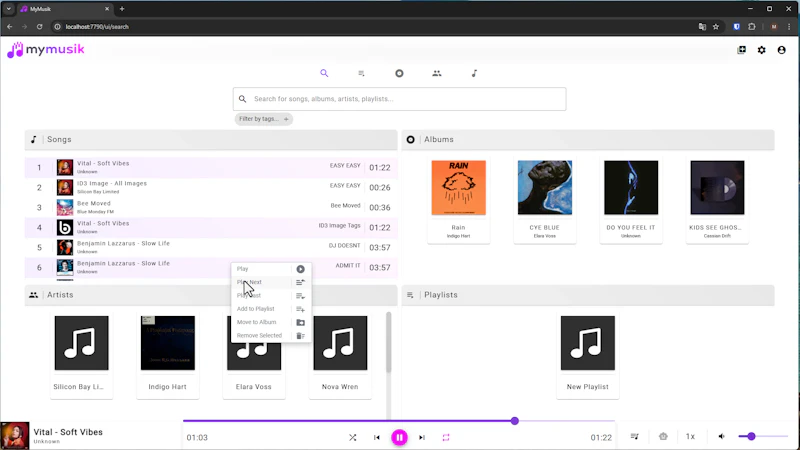Seek on the playback progress bar
Screen dimensions: 800x450
coord(398,421)
